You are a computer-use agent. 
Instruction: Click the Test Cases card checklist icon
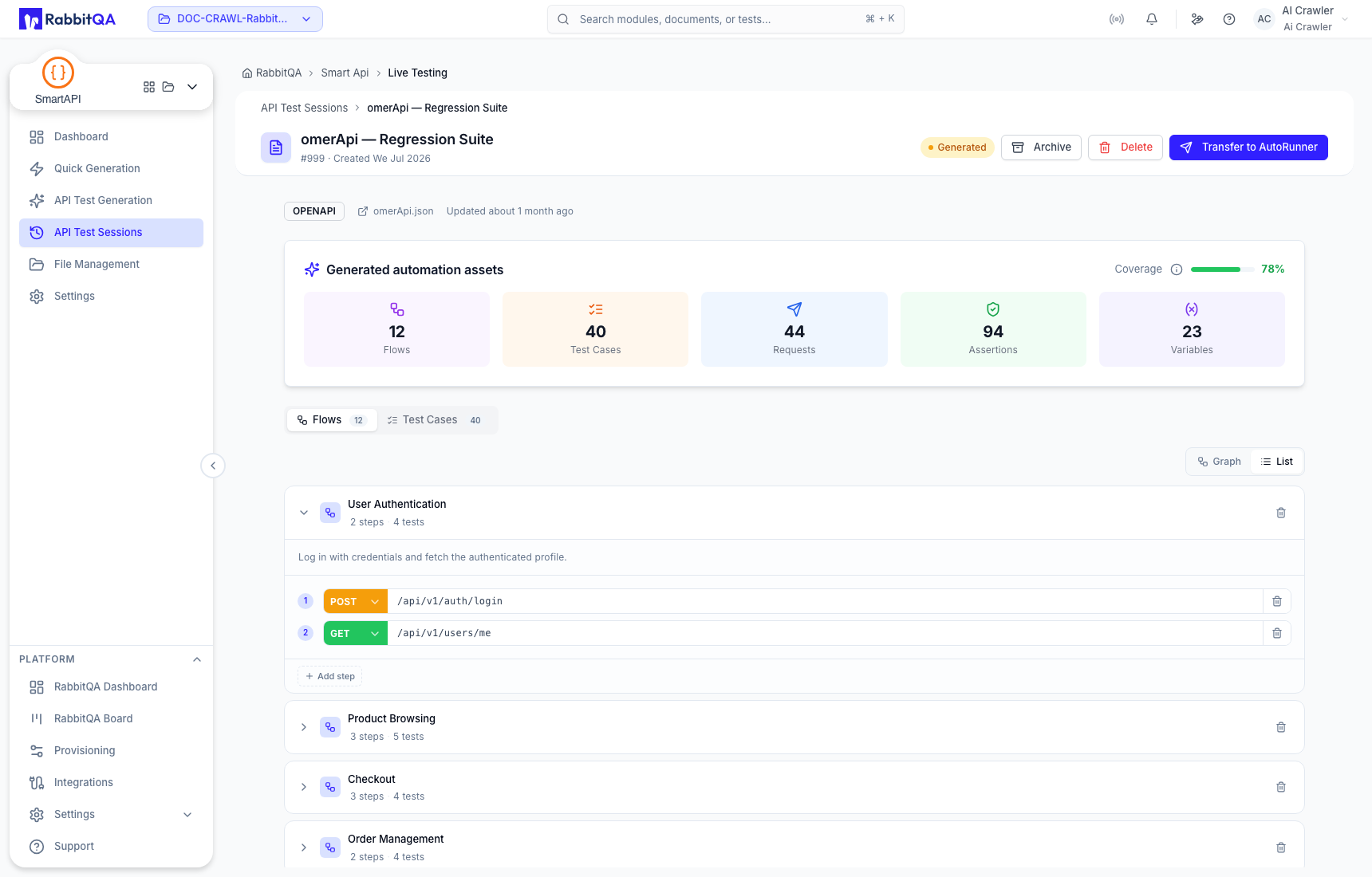[596, 309]
